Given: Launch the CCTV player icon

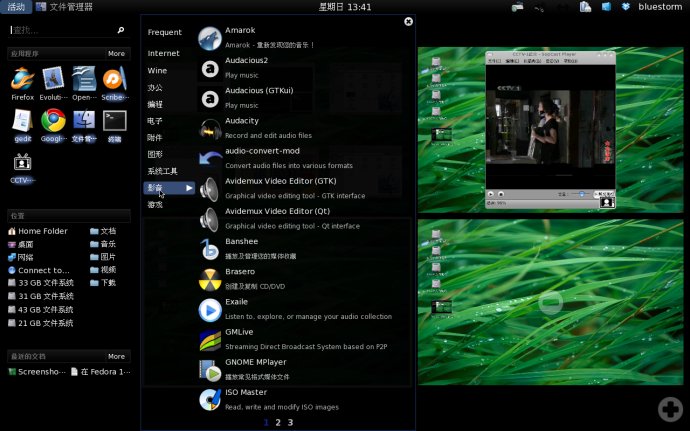Looking at the screenshot, I should point(22,168).
